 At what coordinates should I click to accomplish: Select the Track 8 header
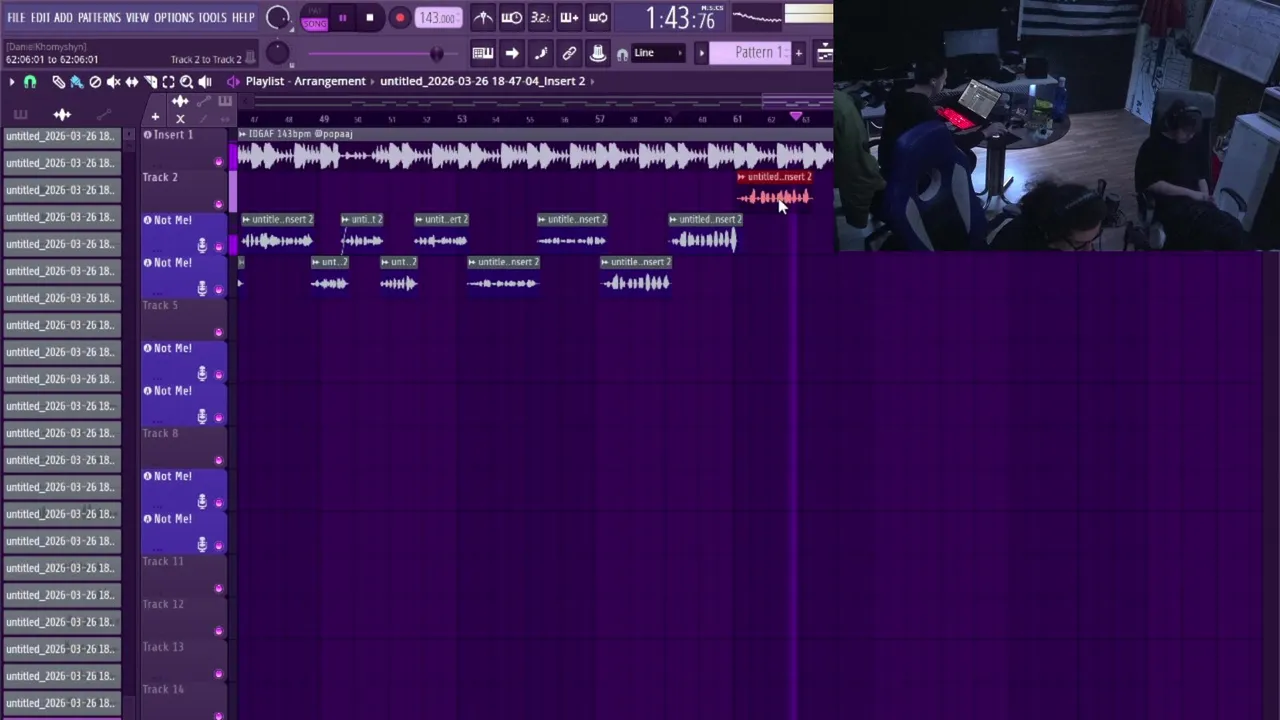tap(184, 446)
